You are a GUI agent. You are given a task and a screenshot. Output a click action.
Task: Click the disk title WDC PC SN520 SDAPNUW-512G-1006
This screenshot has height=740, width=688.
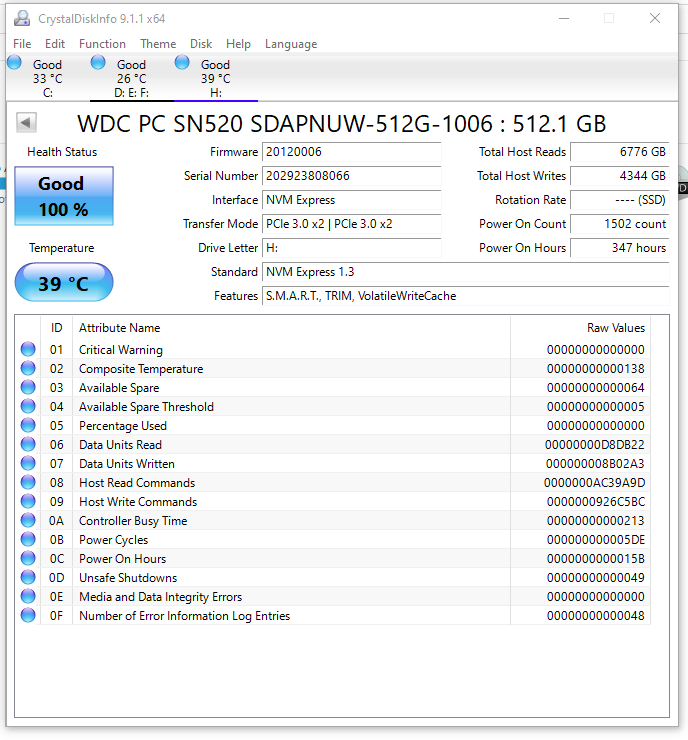pos(341,124)
